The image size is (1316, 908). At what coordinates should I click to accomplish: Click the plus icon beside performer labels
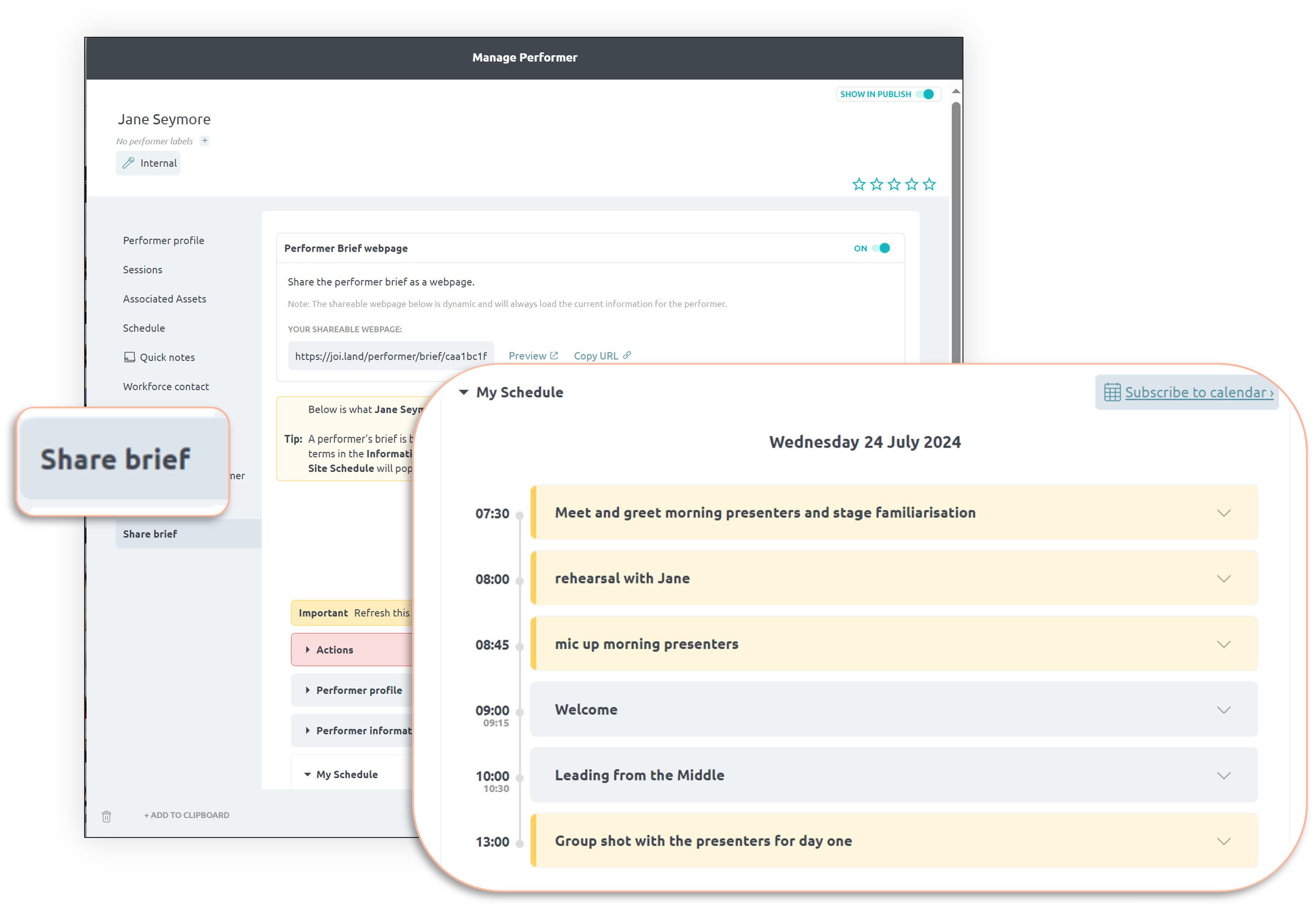pos(205,140)
